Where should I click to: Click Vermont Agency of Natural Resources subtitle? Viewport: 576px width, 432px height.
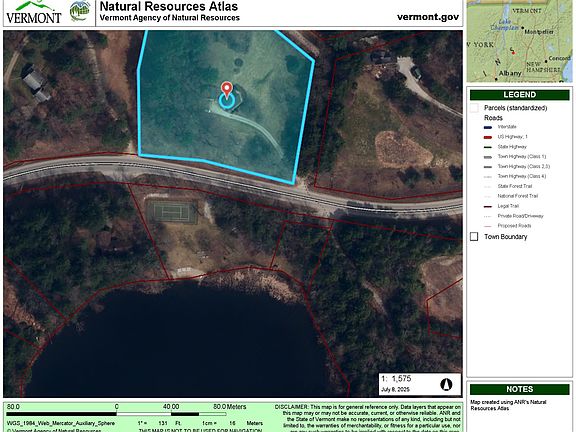click(x=169, y=18)
